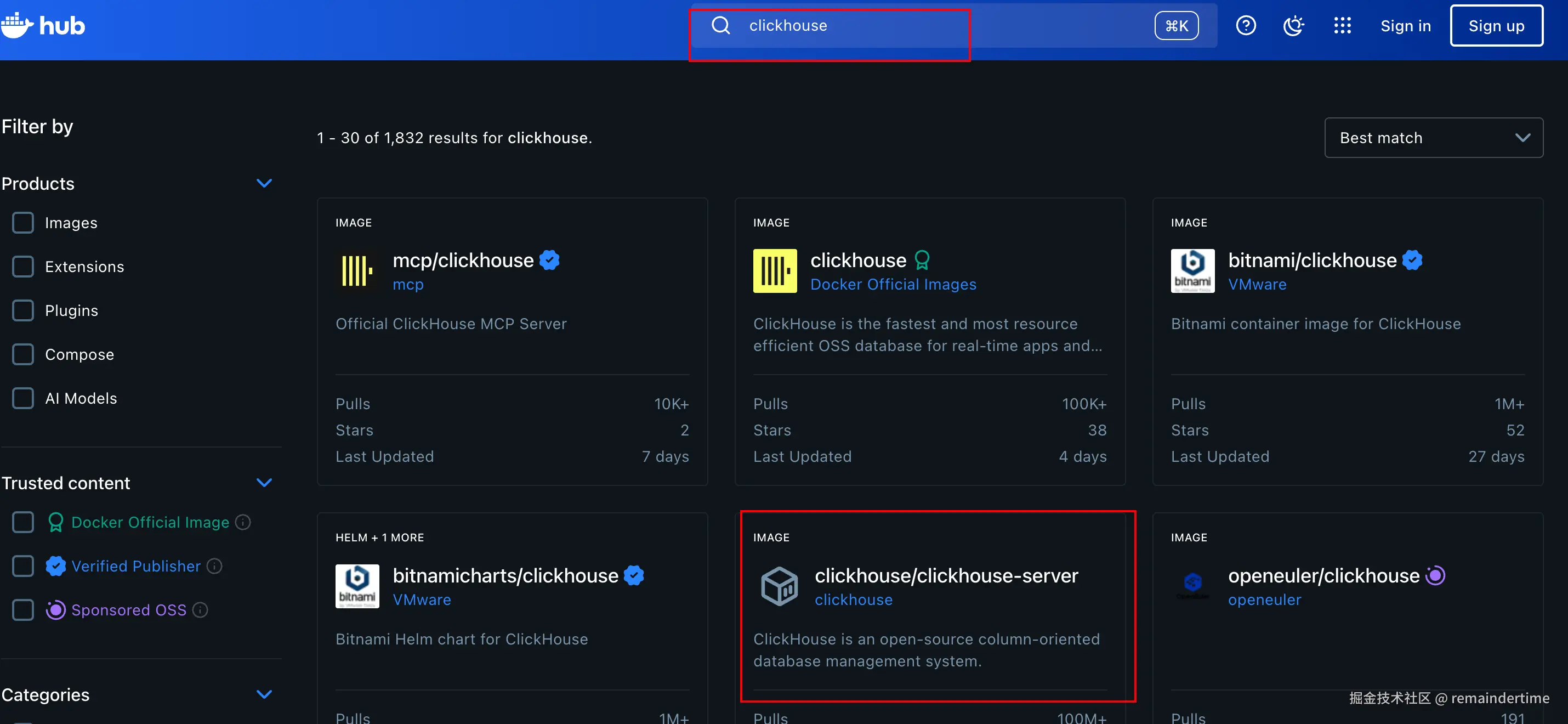Click the clickhouse-server cube logo
The height and width of the screenshot is (724, 1568).
(779, 586)
